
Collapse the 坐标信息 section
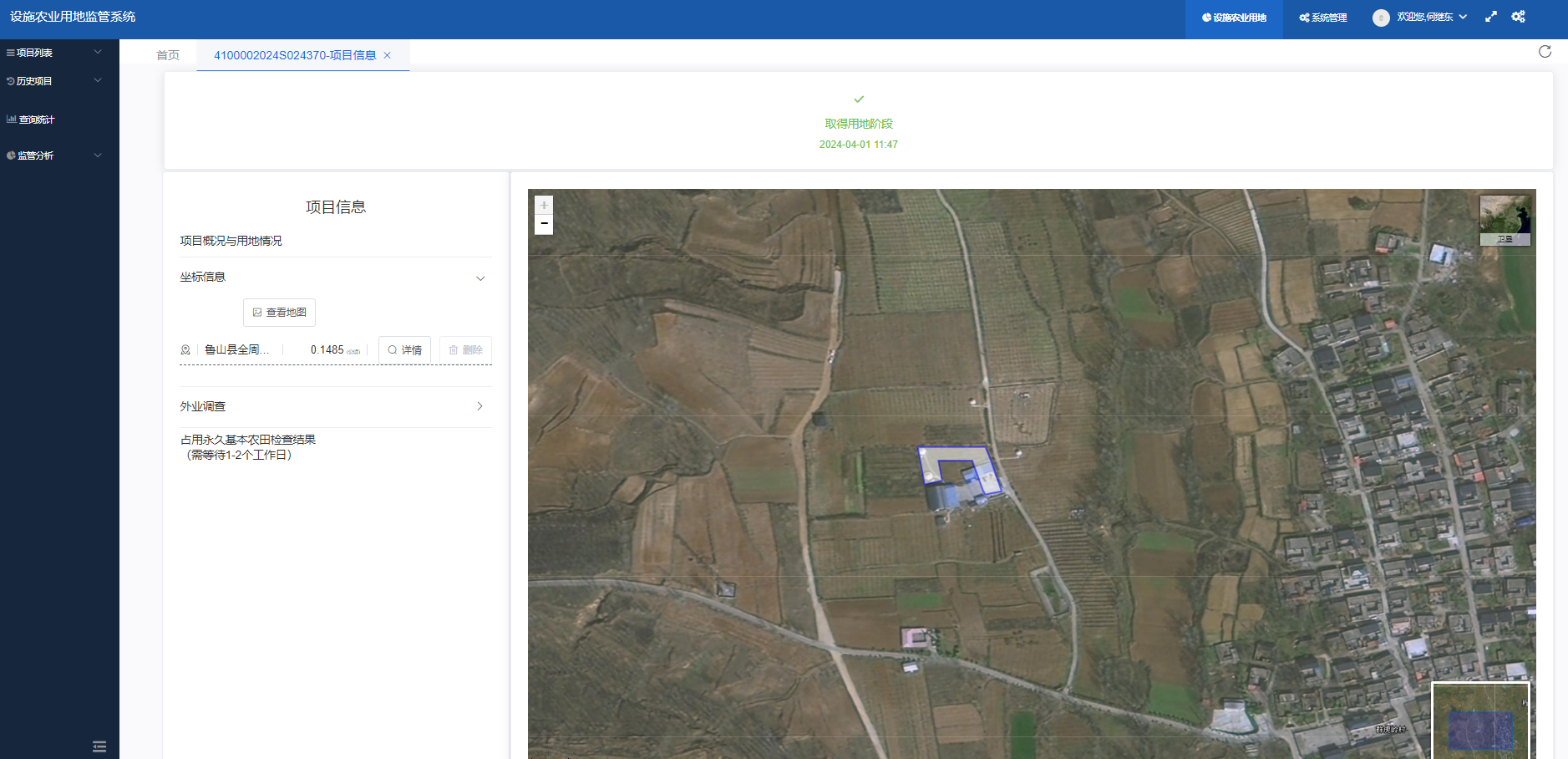pos(480,278)
